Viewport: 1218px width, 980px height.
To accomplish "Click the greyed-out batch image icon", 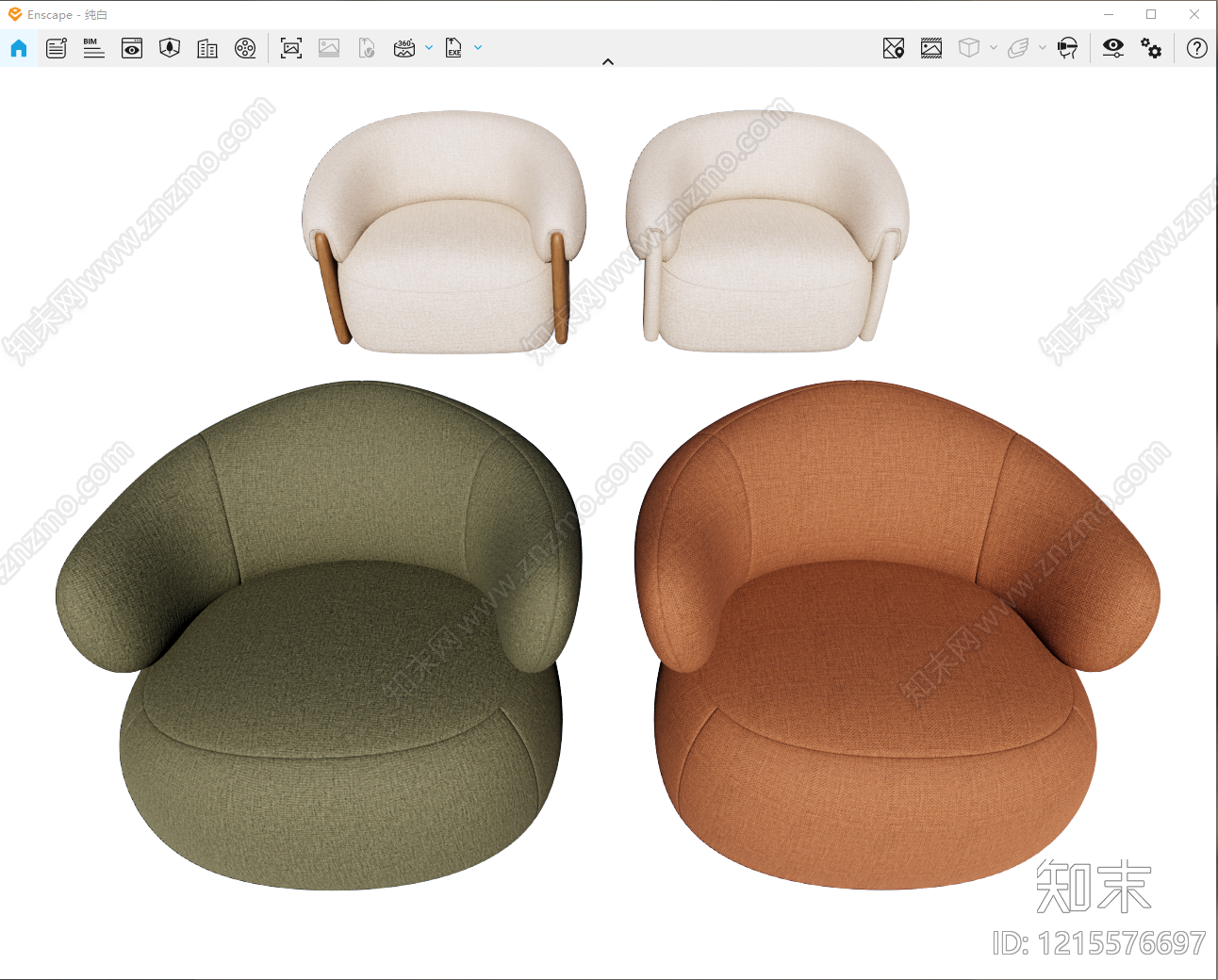I will tap(329, 48).
